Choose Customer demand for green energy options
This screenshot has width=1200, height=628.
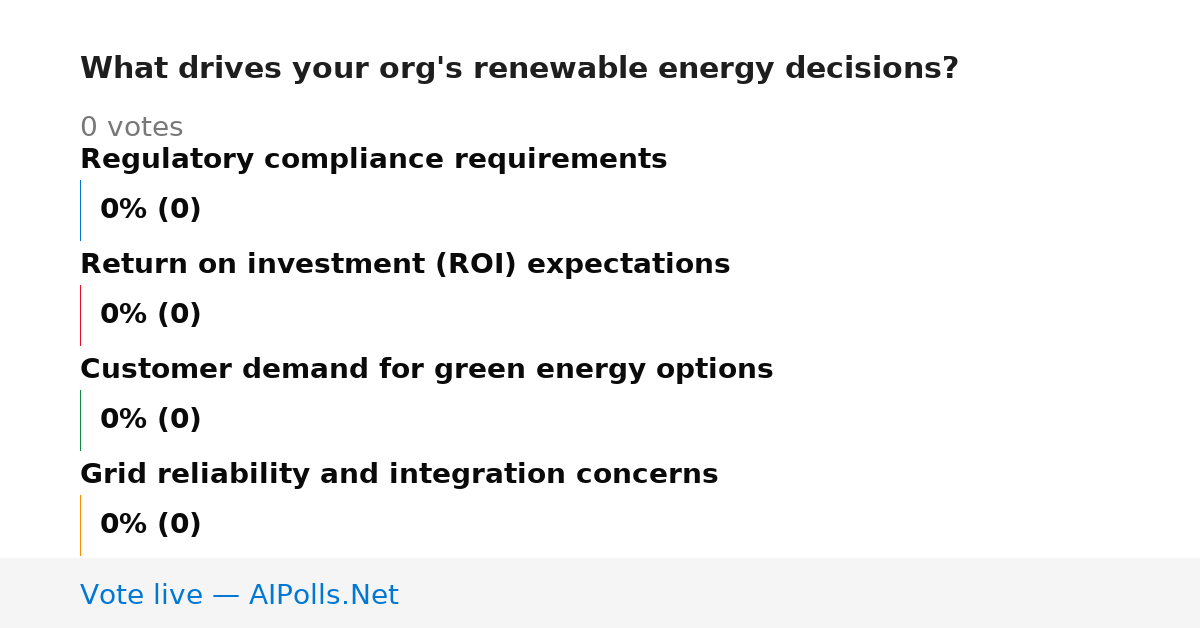[x=426, y=370]
